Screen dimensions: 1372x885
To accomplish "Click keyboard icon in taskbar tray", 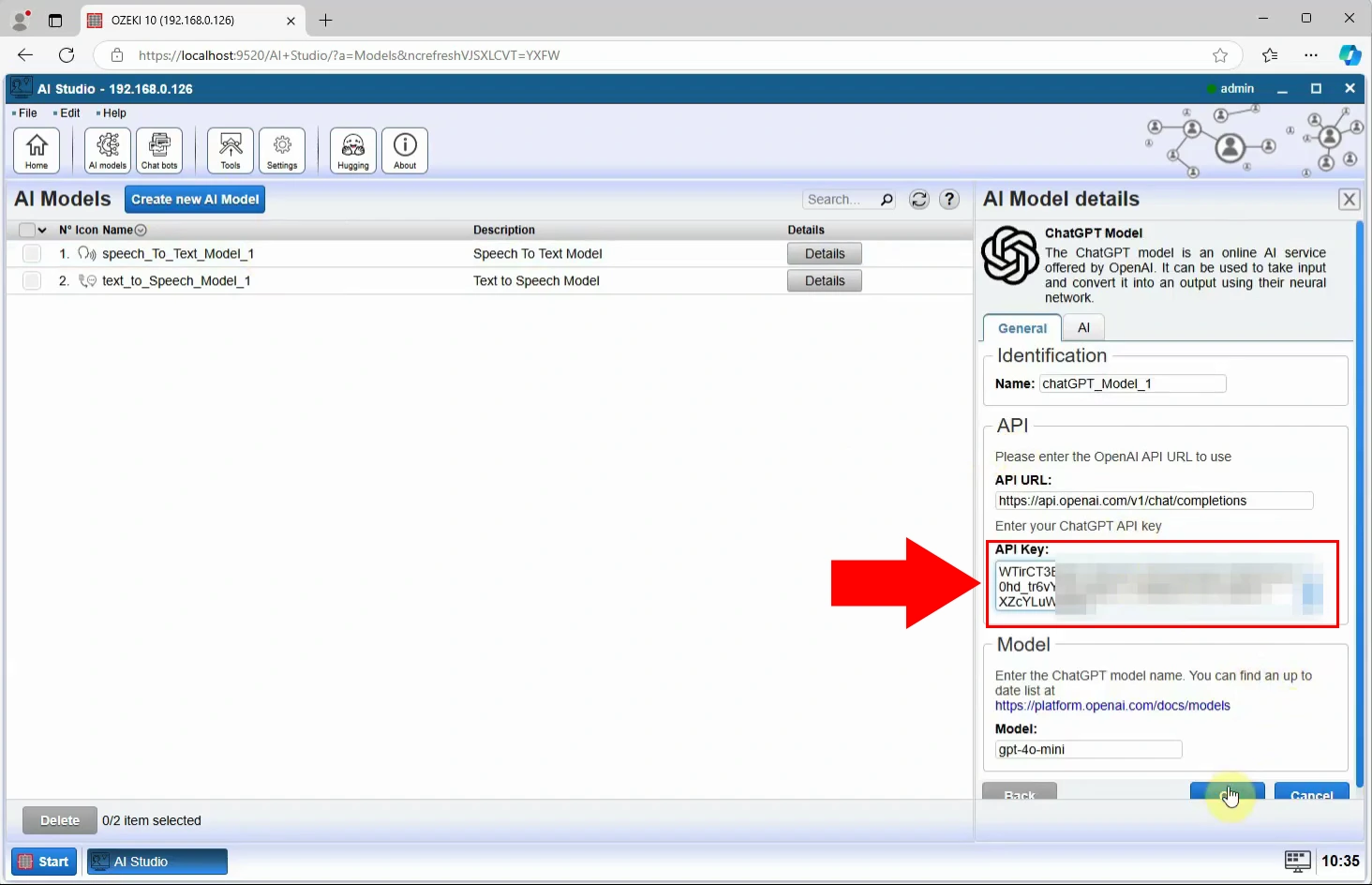I will pyautogui.click(x=1297, y=861).
